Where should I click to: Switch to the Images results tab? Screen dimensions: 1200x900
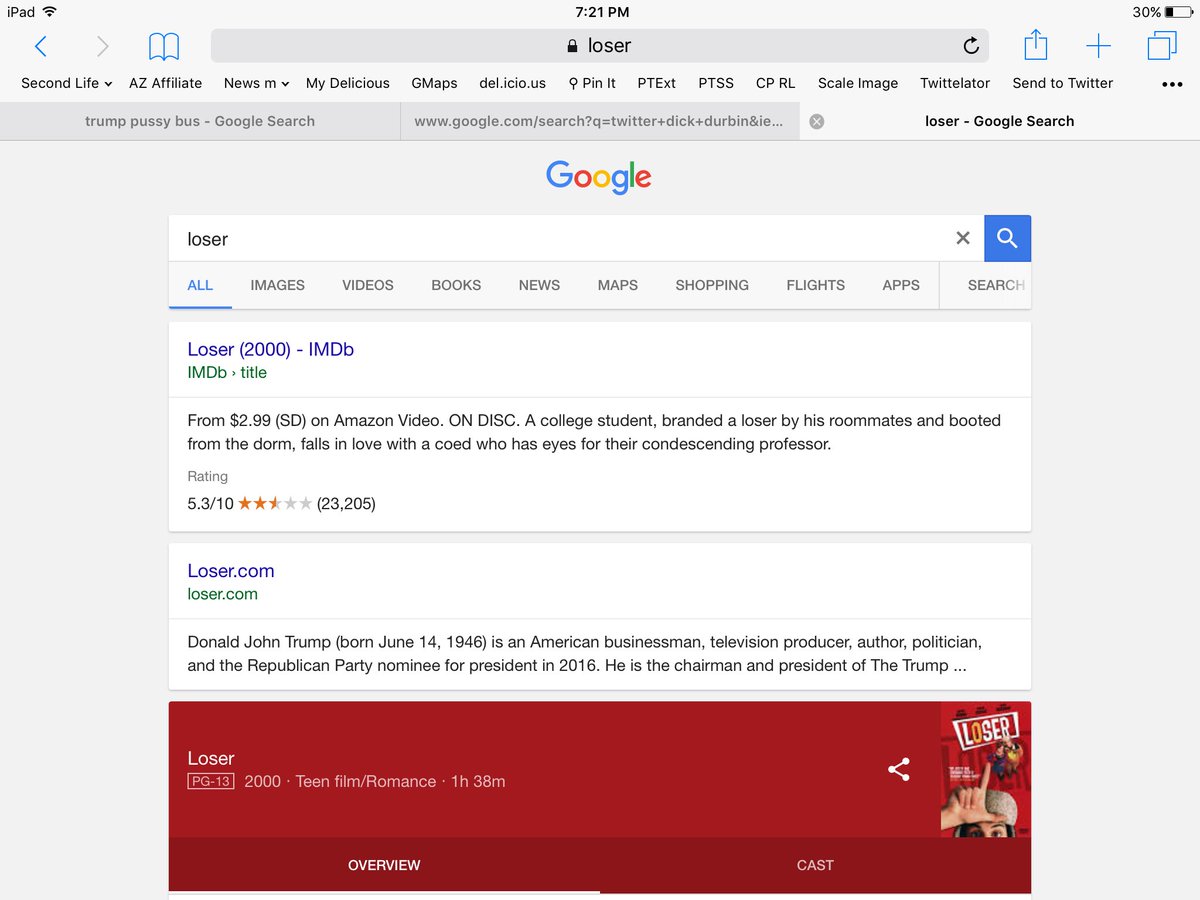pyautogui.click(x=277, y=285)
